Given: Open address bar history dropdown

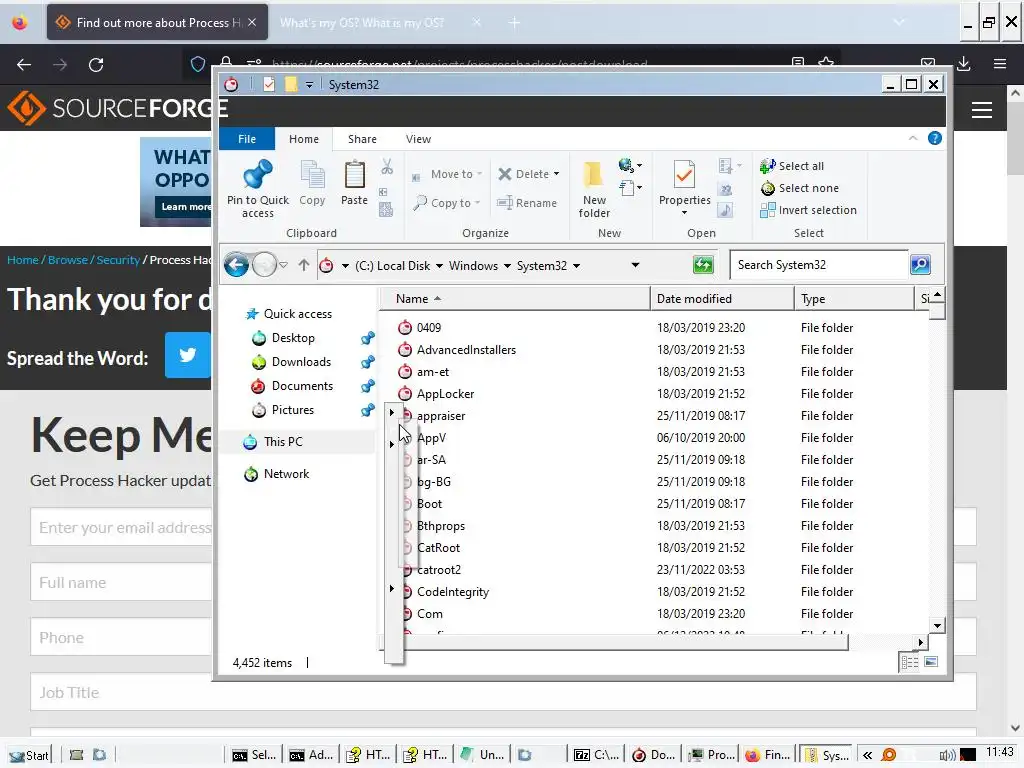Looking at the screenshot, I should click(x=635, y=265).
